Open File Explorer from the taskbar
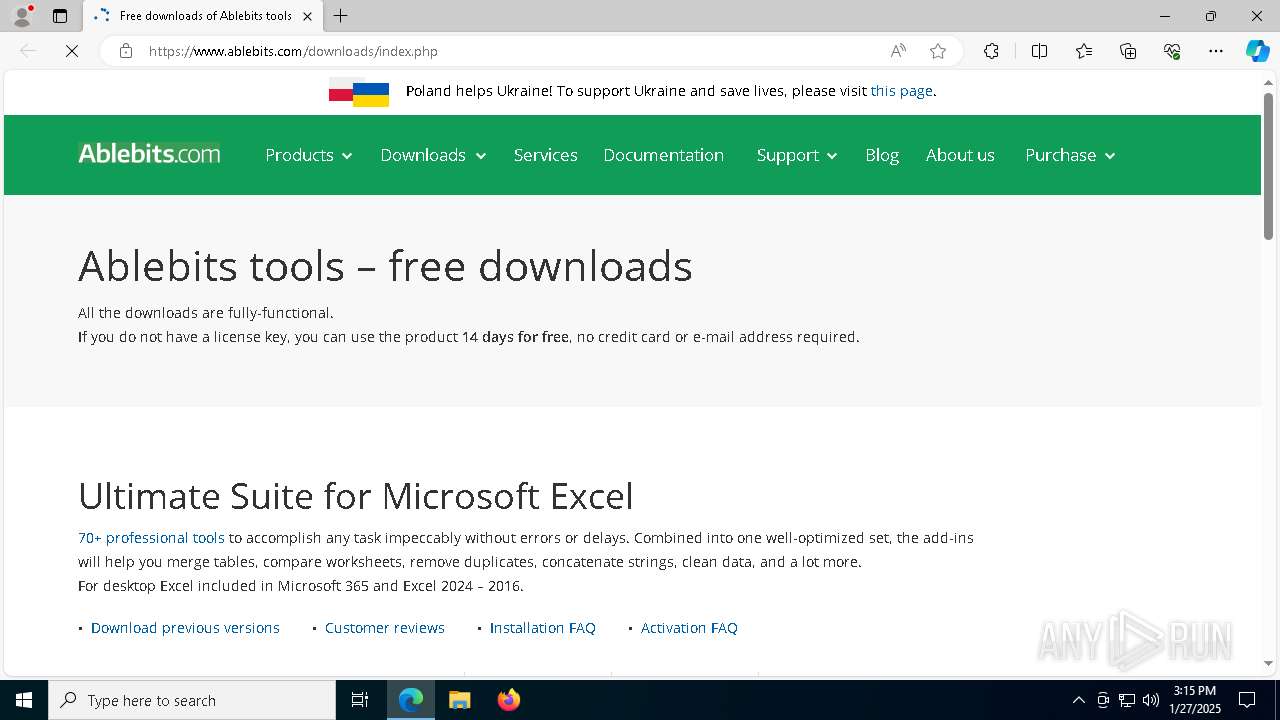The image size is (1280, 720). pos(459,700)
